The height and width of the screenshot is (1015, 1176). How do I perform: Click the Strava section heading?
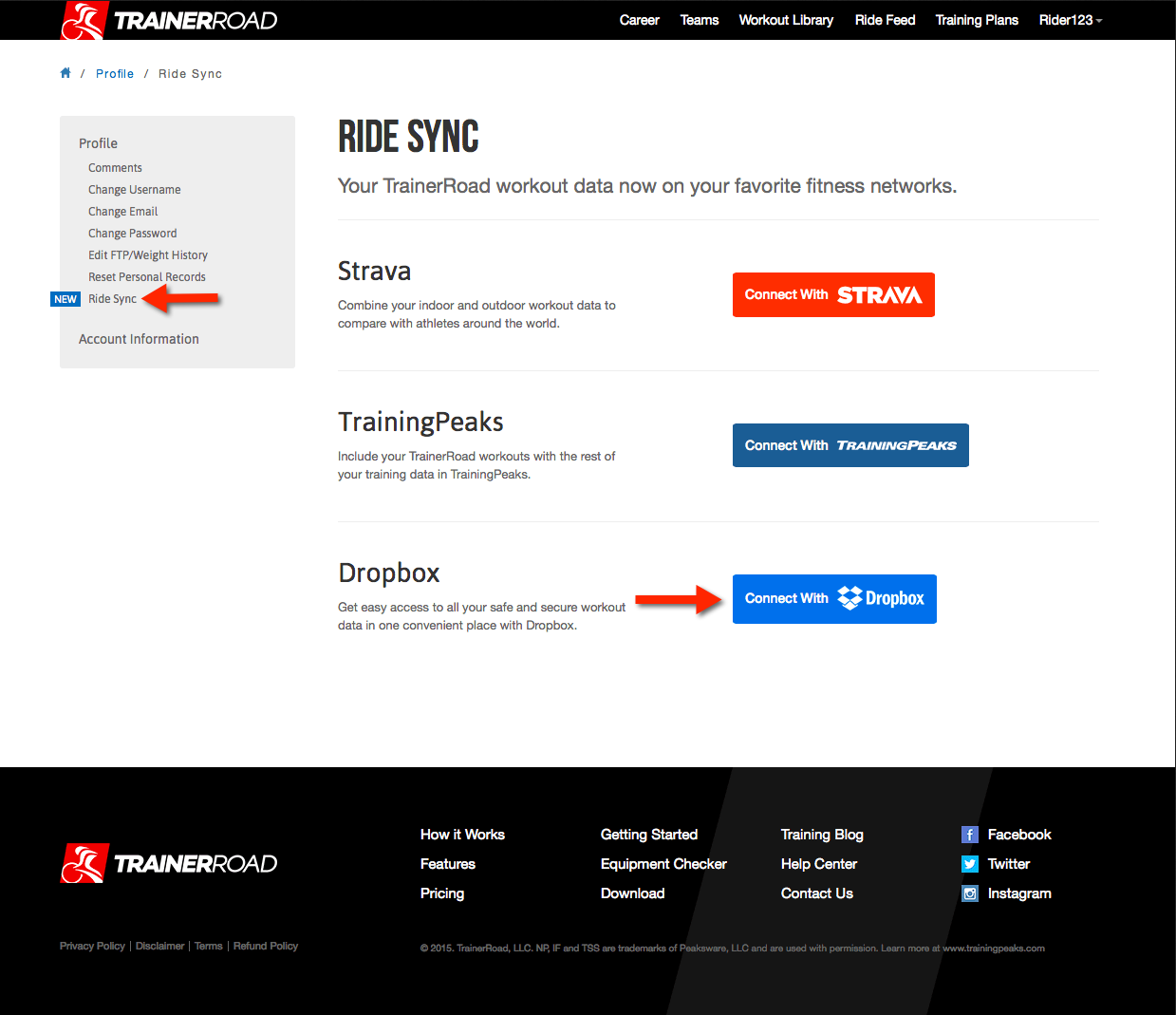tap(375, 272)
